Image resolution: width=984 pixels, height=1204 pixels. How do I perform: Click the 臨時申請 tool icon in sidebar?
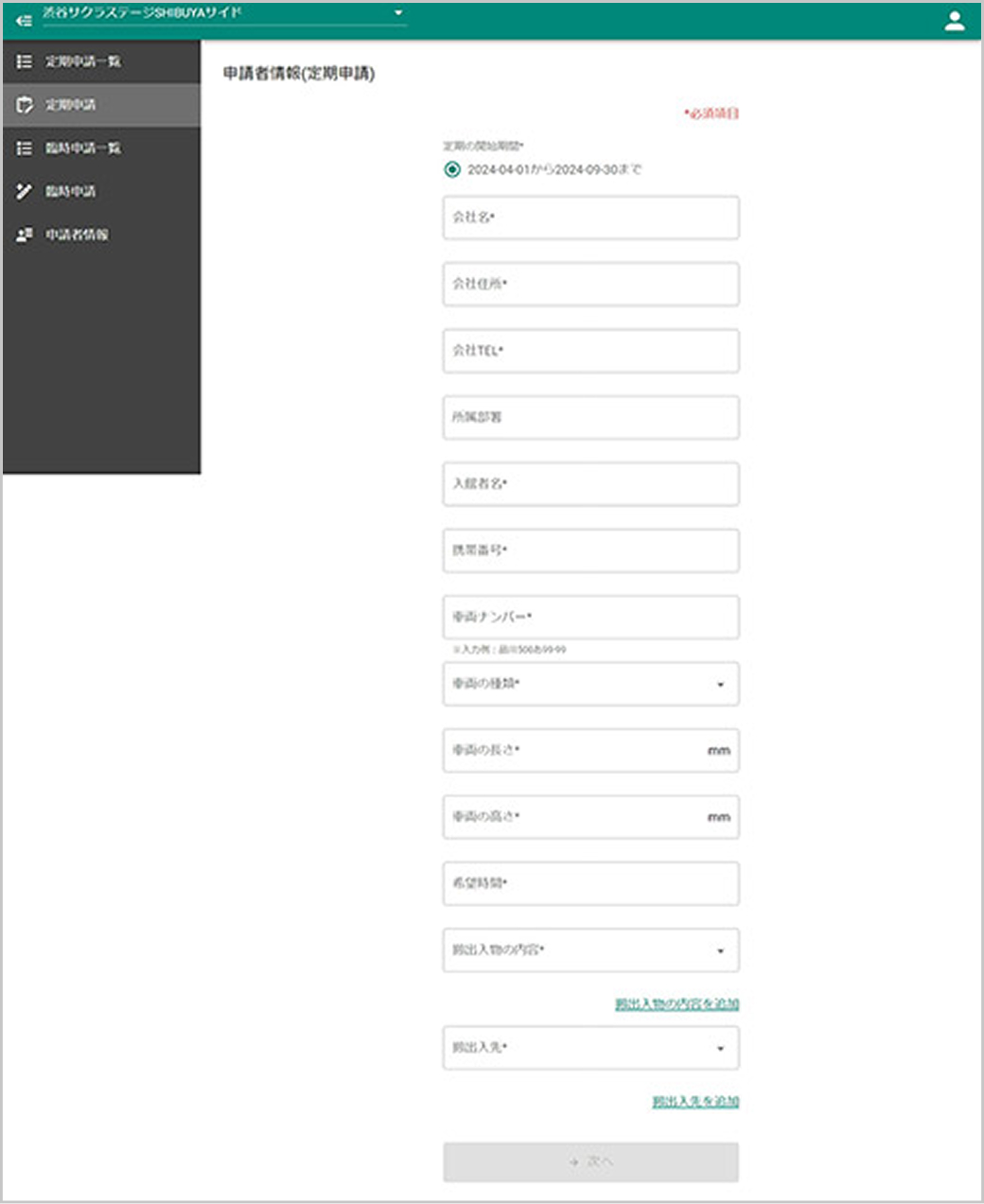(x=25, y=192)
